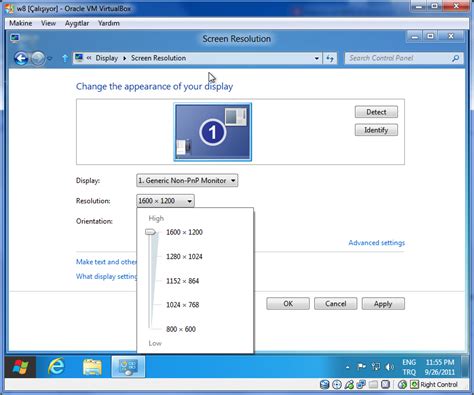The width and height of the screenshot is (474, 395).
Task: Open the Makine menu
Action: coord(21,23)
